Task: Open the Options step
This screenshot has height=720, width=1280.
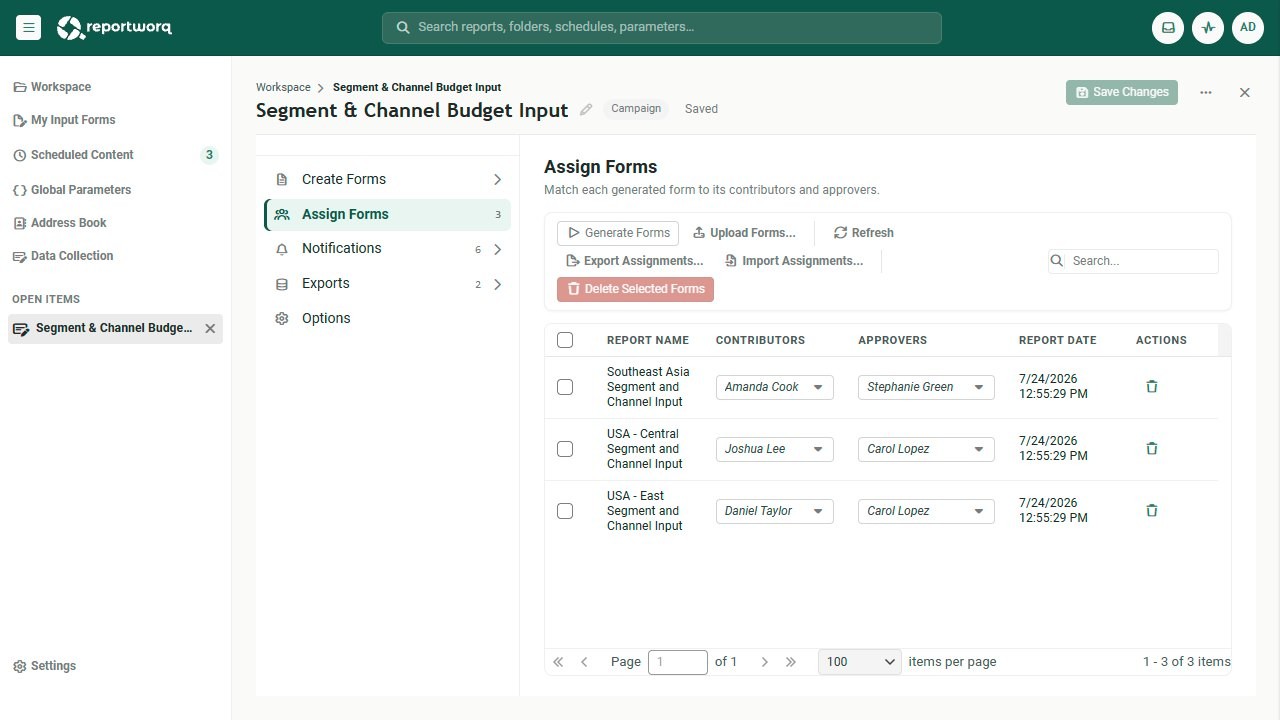Action: 388,319
